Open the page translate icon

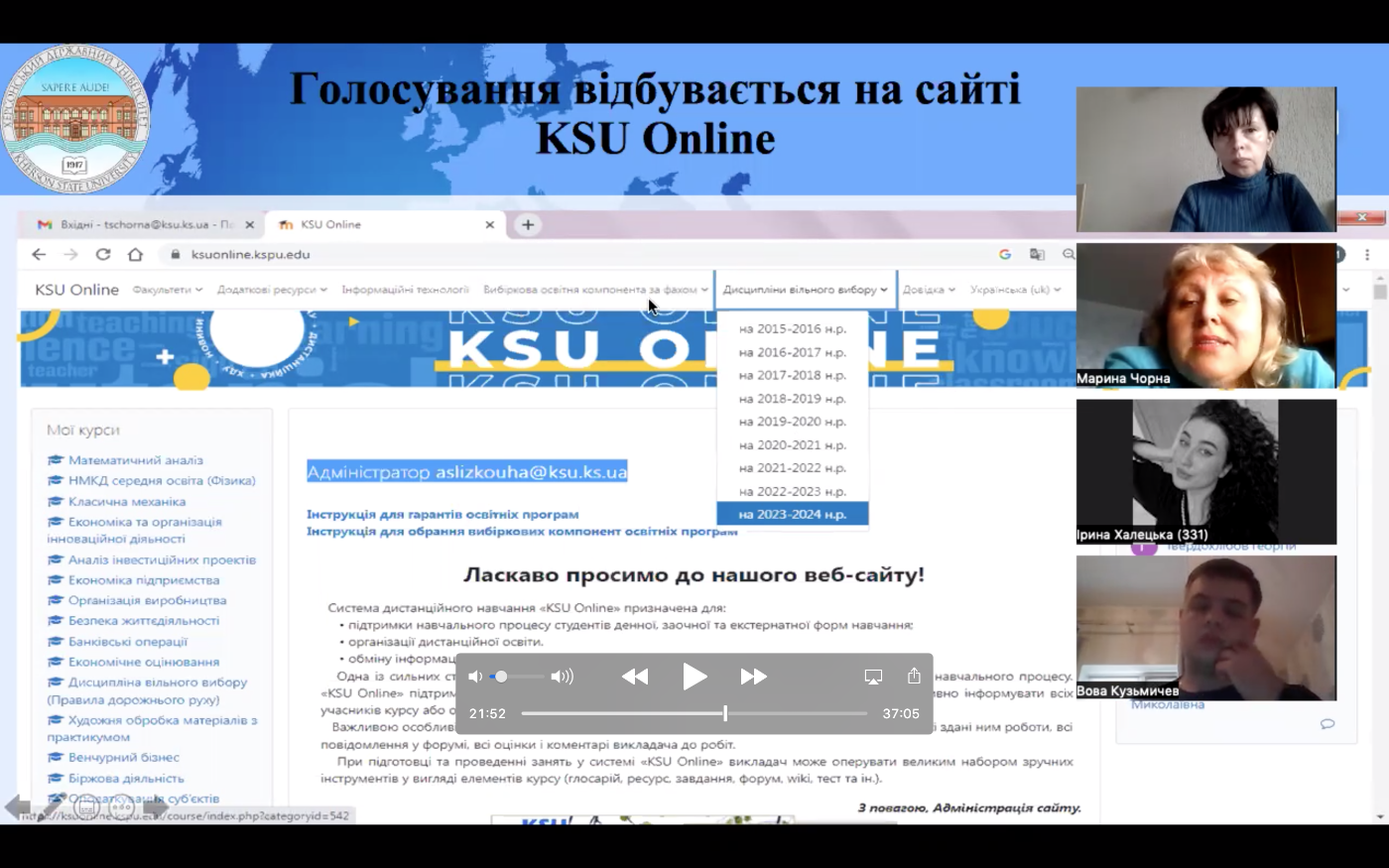pyautogui.click(x=1037, y=254)
